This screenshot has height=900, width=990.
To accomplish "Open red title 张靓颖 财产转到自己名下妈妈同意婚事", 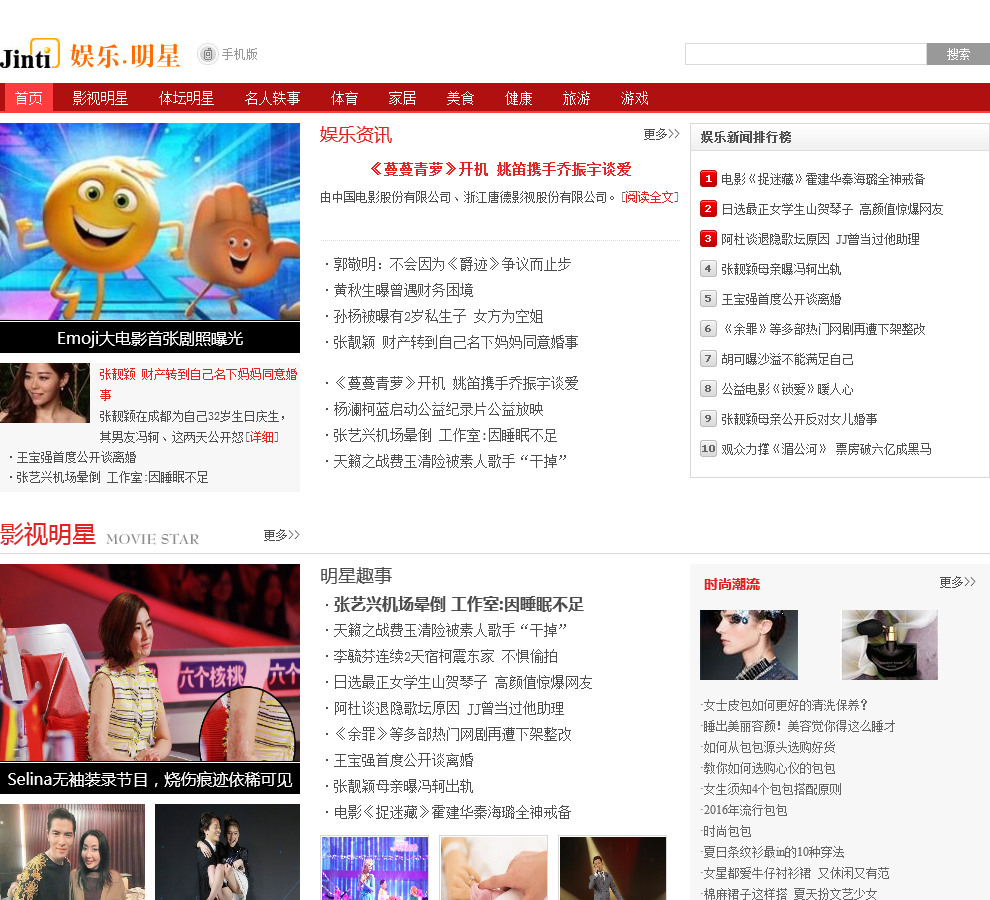I will click(x=198, y=384).
